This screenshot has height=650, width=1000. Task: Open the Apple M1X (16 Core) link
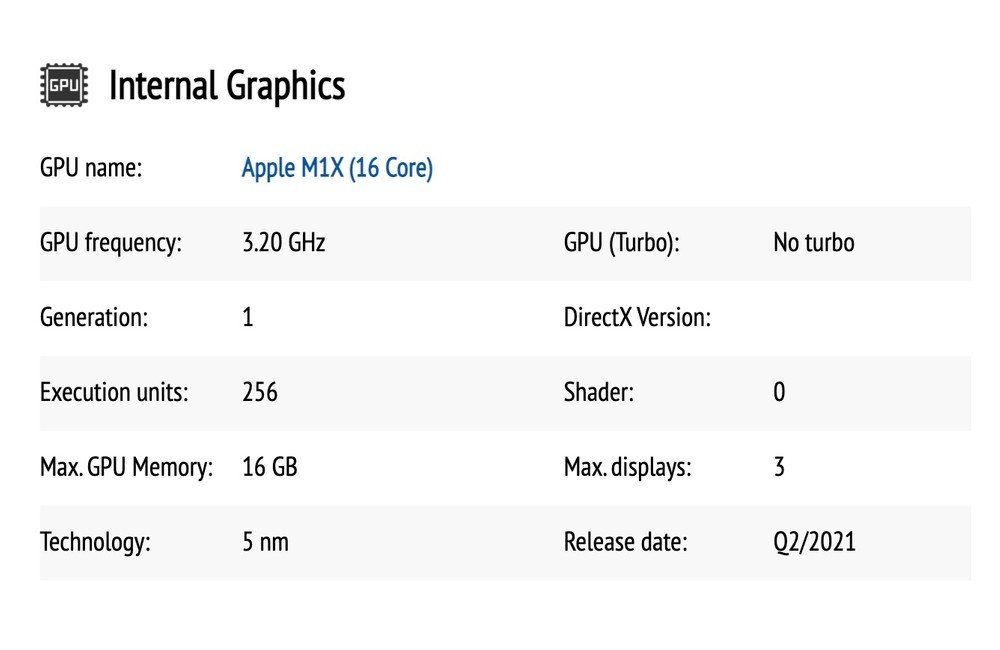click(337, 168)
